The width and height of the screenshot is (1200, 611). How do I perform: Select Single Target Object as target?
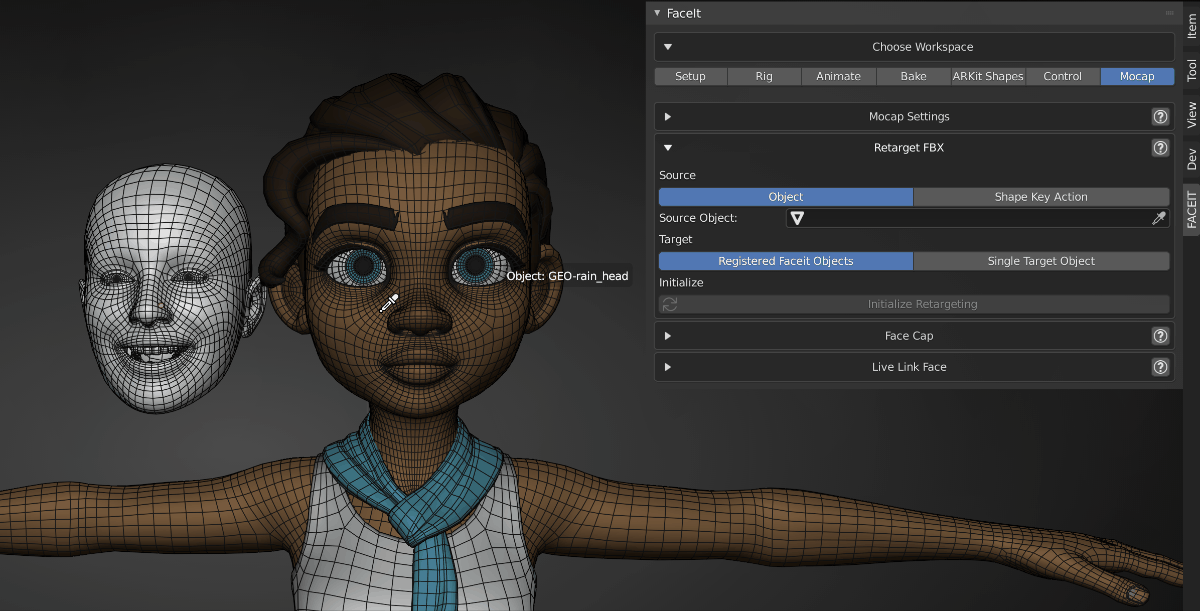coord(1041,261)
